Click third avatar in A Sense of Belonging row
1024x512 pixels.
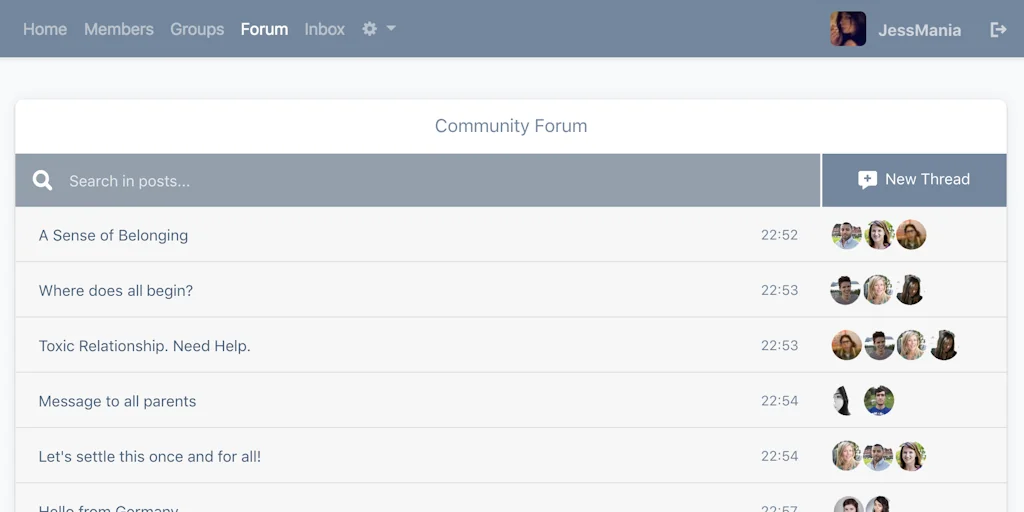[911, 235]
